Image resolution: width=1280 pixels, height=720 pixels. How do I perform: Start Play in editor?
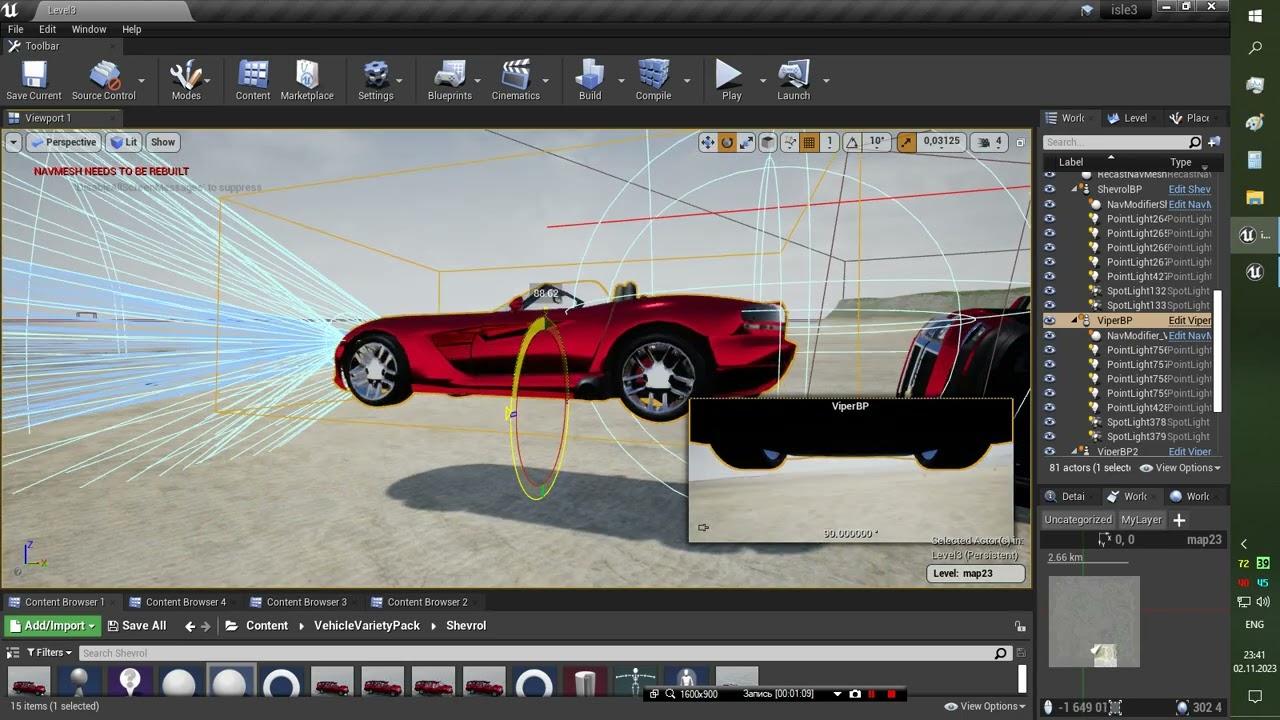coord(731,80)
